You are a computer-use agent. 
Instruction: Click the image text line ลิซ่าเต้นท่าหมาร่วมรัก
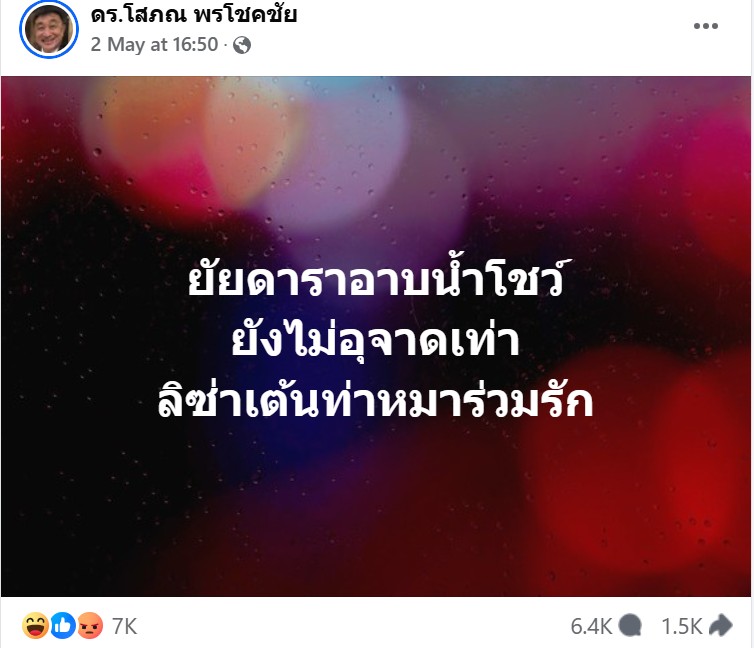coord(376,401)
